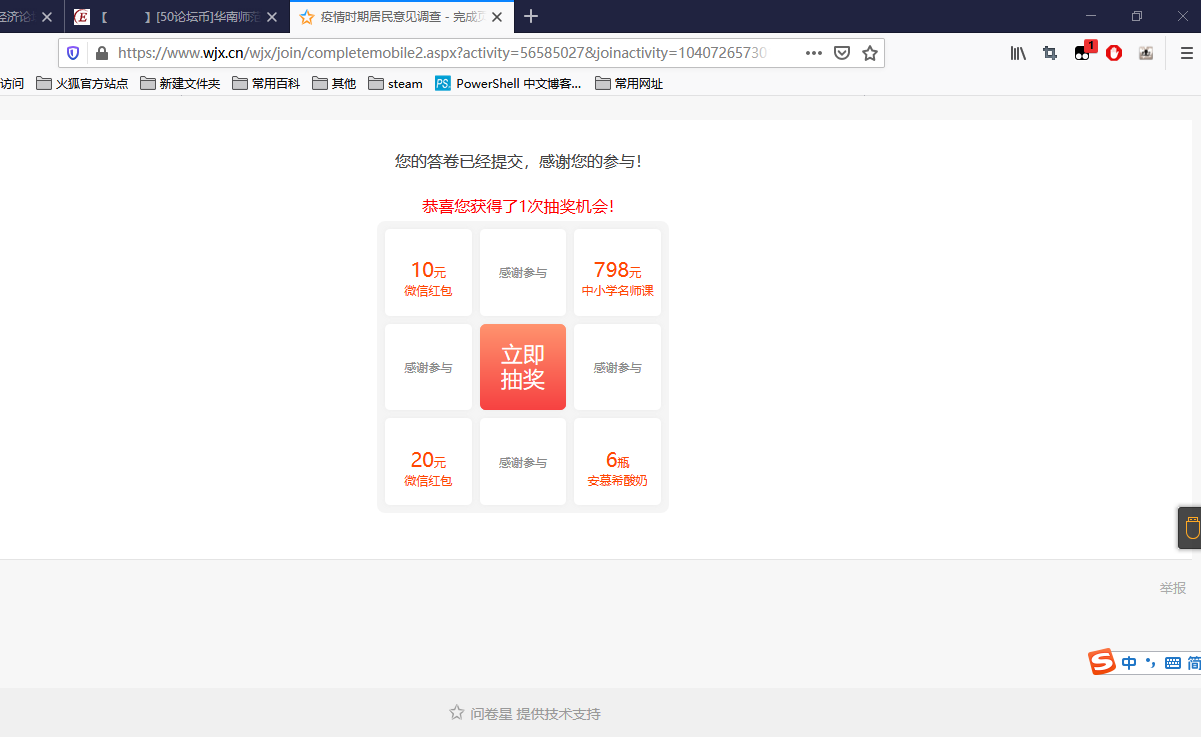Open the steam bookmark folder
The height and width of the screenshot is (737, 1201).
click(x=396, y=83)
